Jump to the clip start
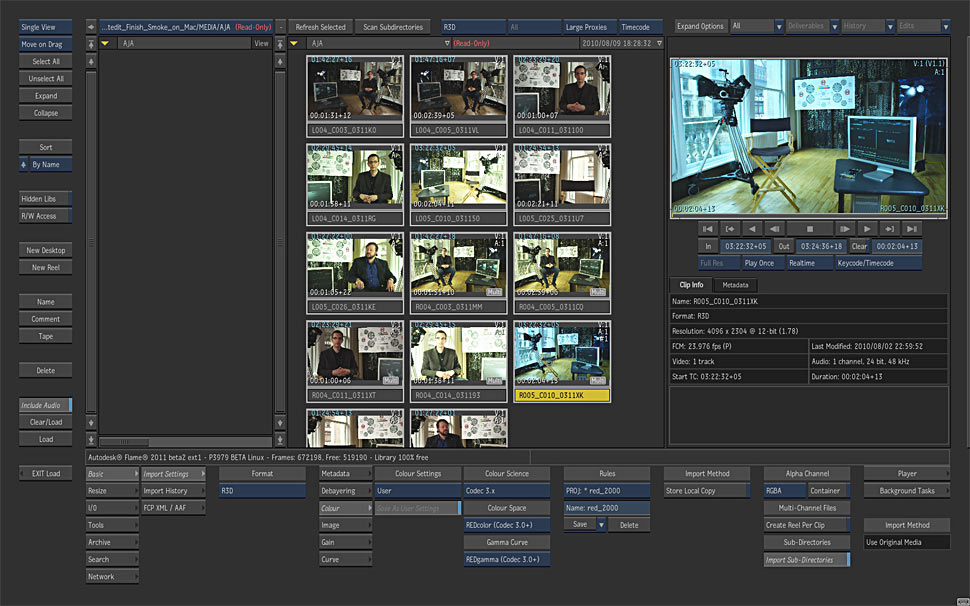970x606 pixels. click(708, 229)
